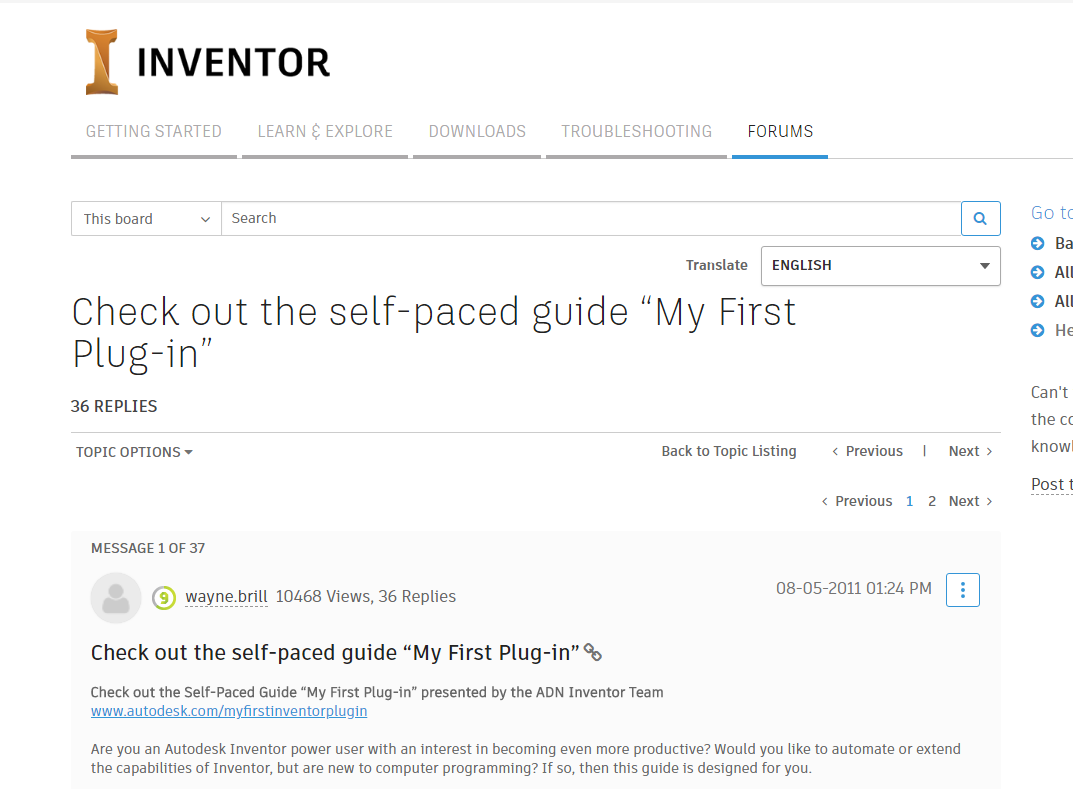Click the wayne.brill username link
The width and height of the screenshot is (1073, 789).
tap(226, 596)
